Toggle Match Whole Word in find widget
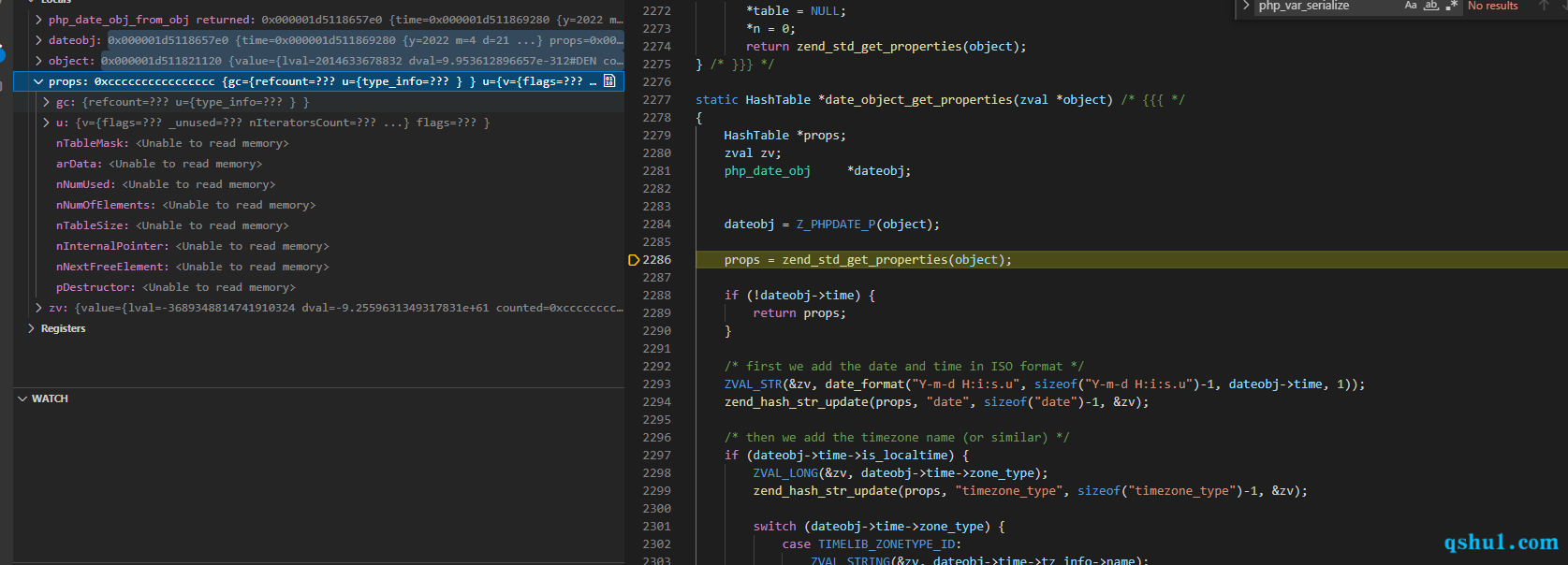The width and height of the screenshot is (1568, 565). click(1431, 6)
